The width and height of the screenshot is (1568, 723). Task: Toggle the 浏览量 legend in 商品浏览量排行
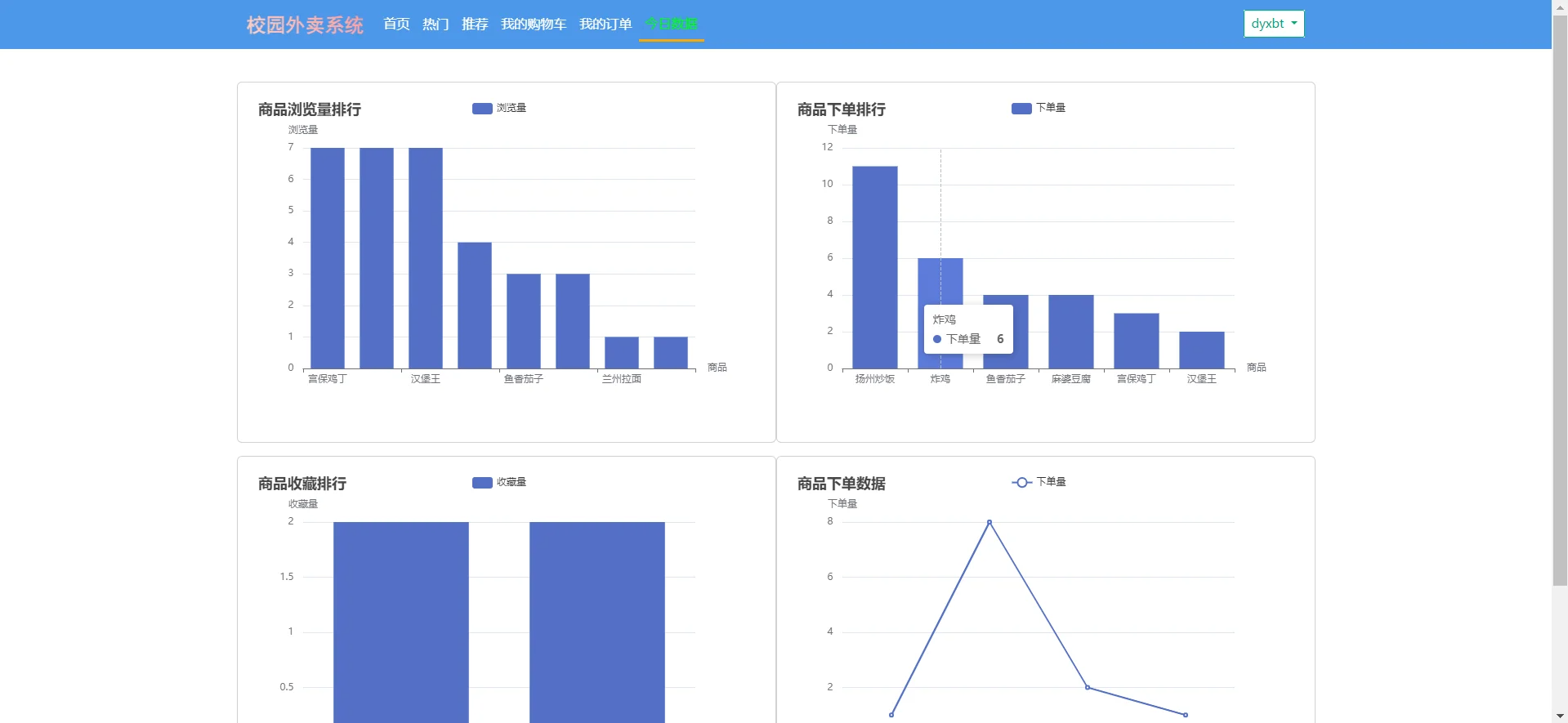click(499, 108)
